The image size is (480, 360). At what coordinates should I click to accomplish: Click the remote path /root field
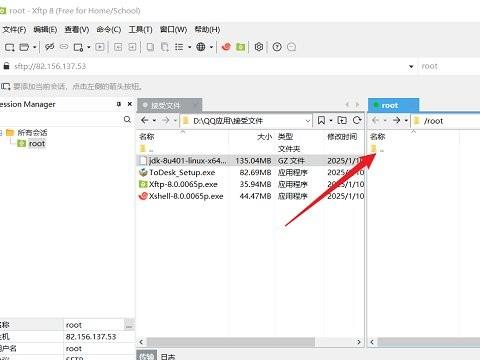[446, 121]
